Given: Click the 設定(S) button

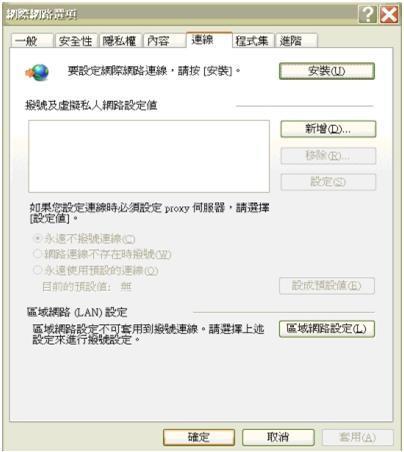Looking at the screenshot, I should click(x=328, y=182).
